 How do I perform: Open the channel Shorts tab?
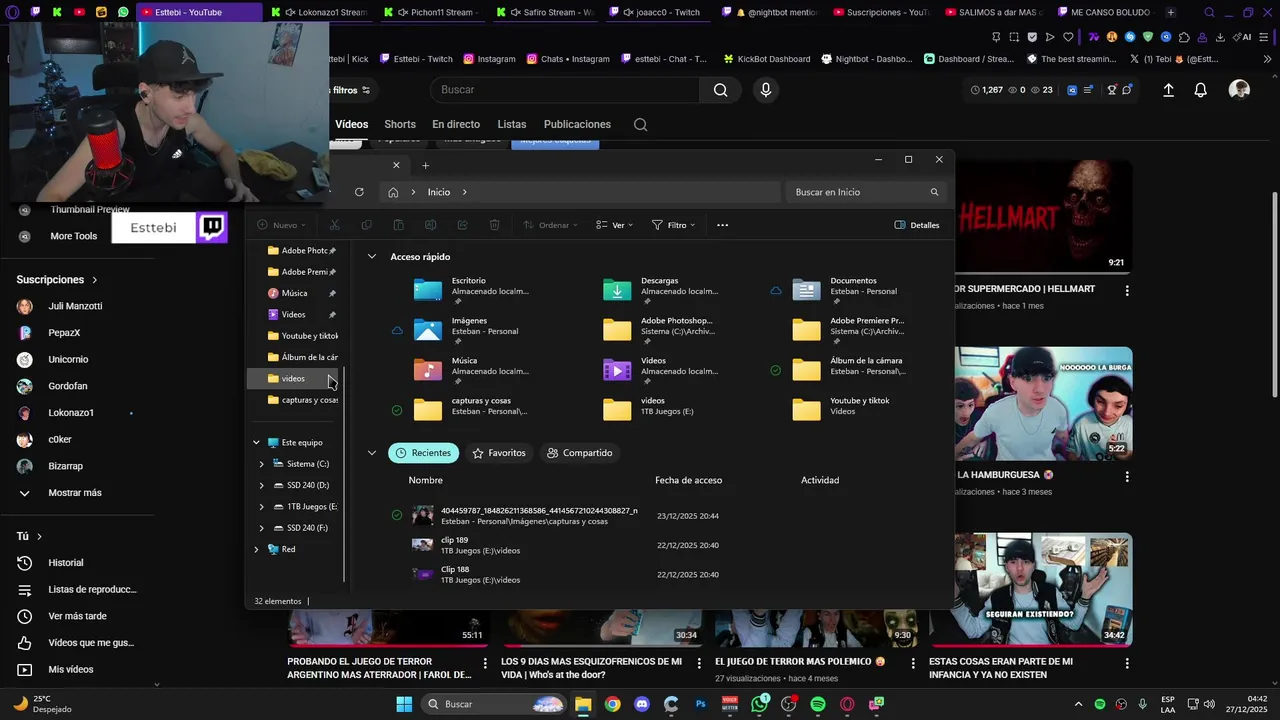[400, 125]
